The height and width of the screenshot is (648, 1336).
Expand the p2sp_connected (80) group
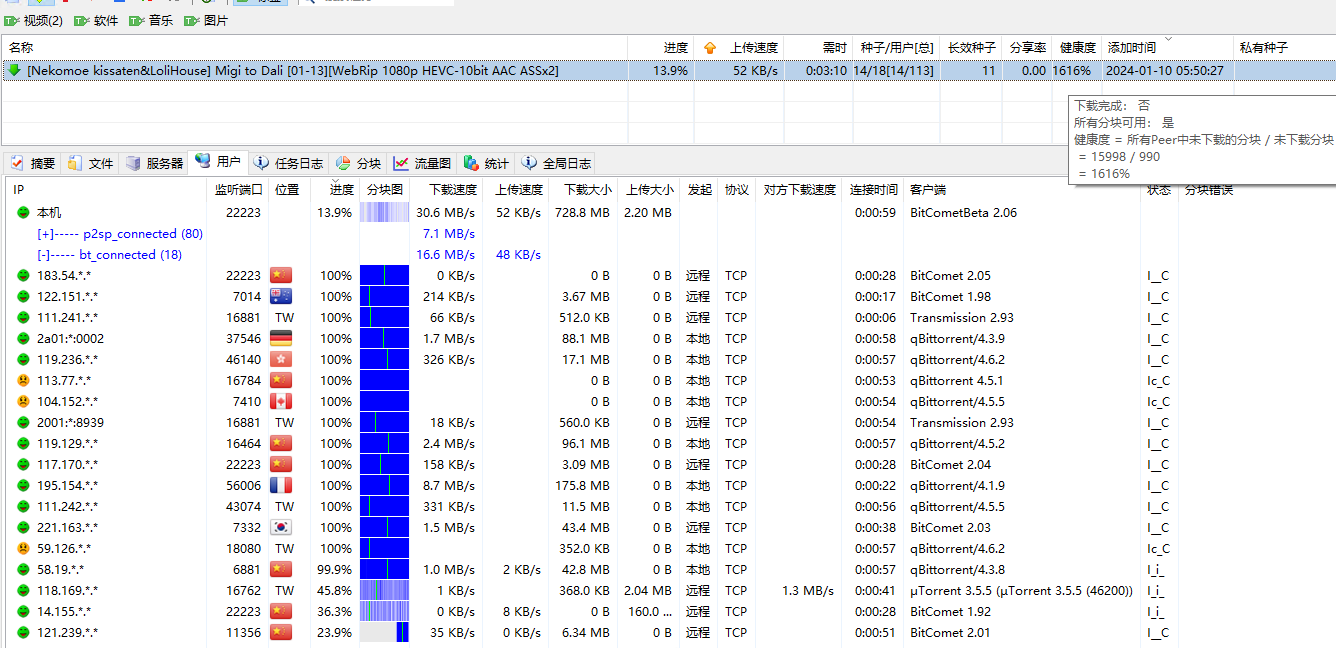pyautogui.click(x=120, y=234)
